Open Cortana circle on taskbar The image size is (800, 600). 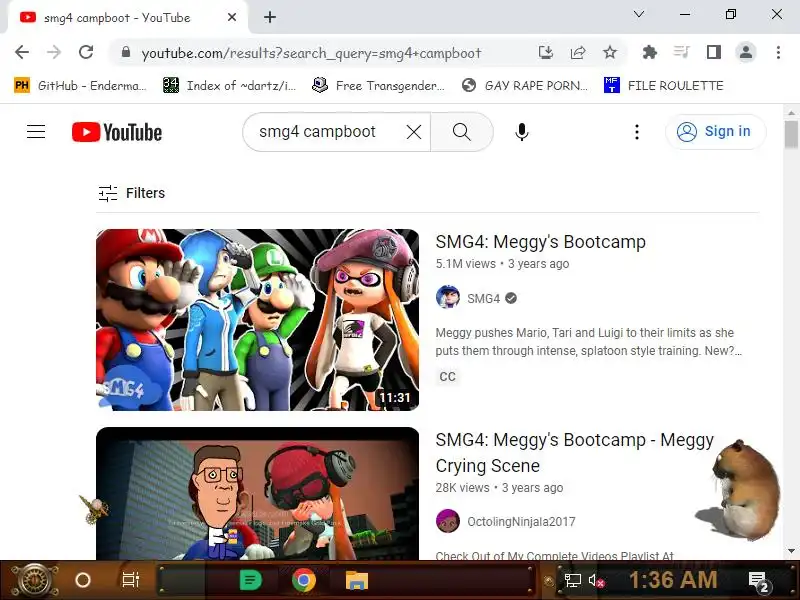[x=83, y=580]
